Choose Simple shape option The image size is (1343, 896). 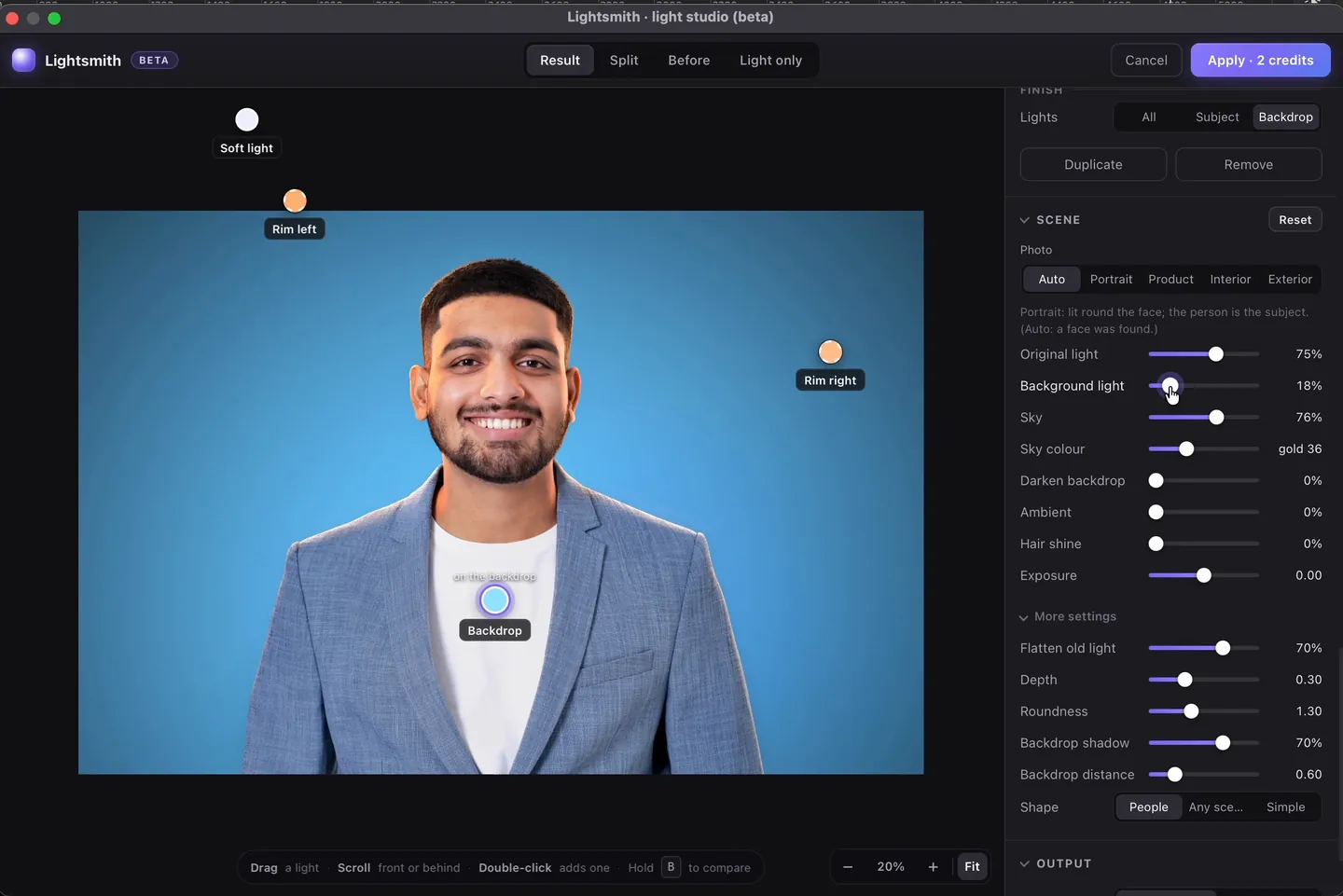(1285, 807)
